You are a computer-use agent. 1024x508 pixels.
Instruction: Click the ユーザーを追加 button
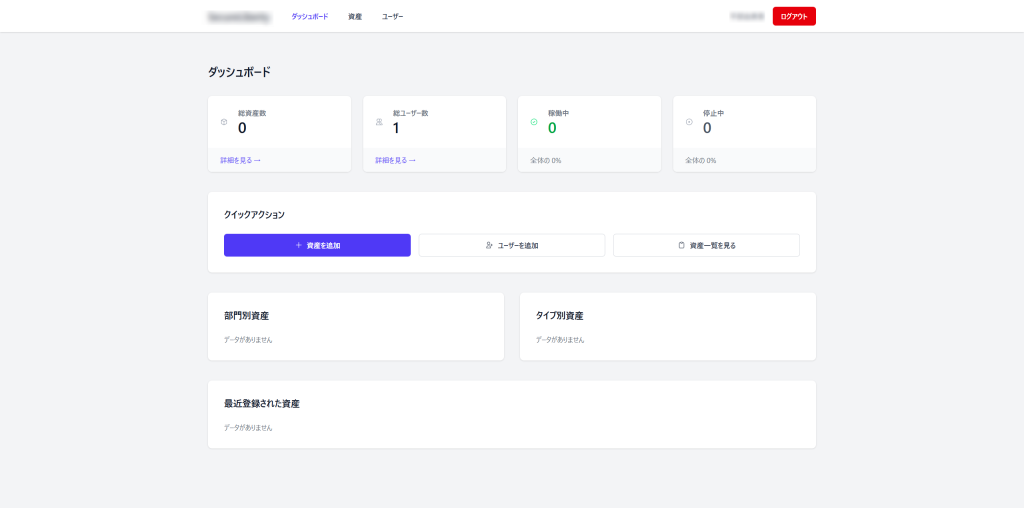[511, 245]
